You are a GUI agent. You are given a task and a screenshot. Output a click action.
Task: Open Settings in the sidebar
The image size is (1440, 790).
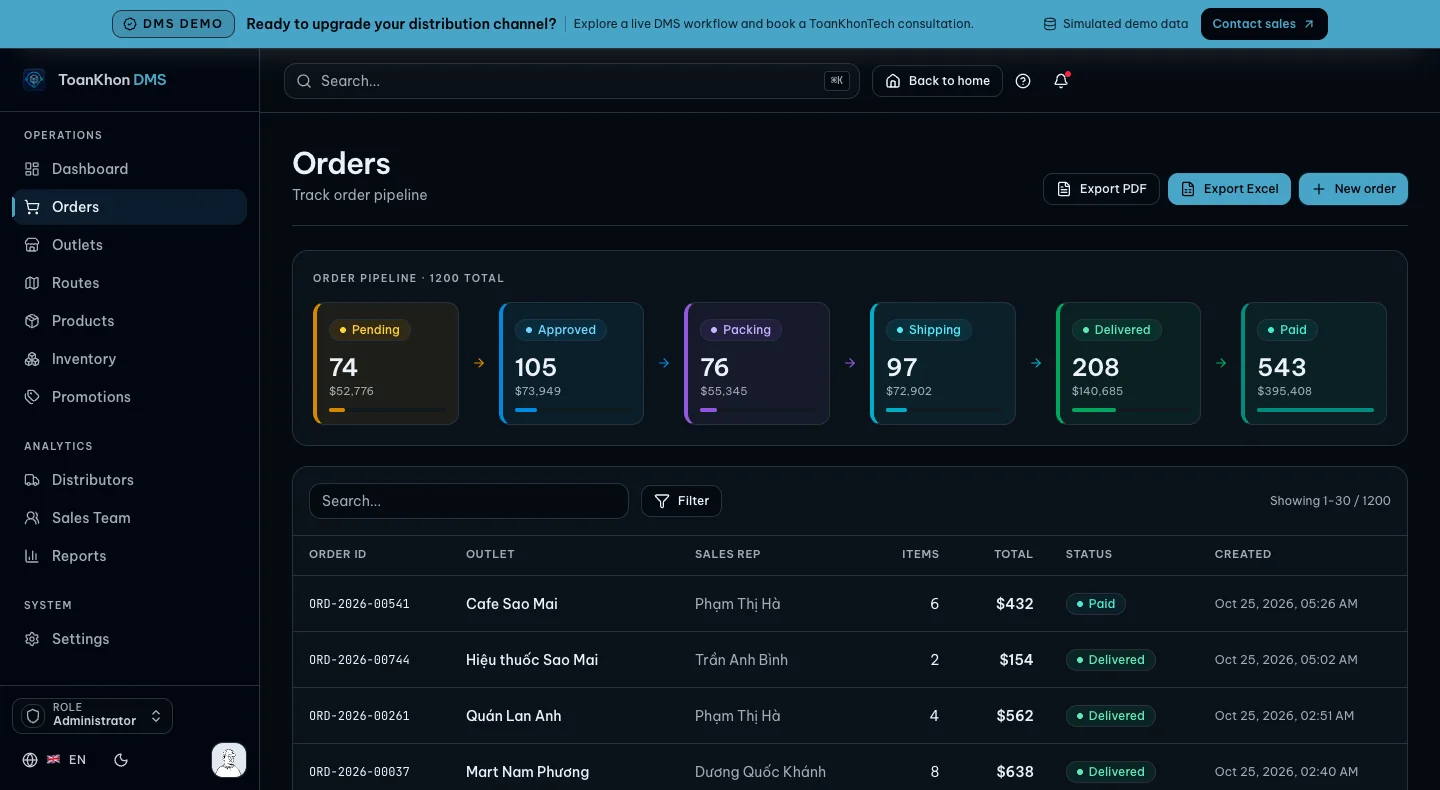(129, 639)
